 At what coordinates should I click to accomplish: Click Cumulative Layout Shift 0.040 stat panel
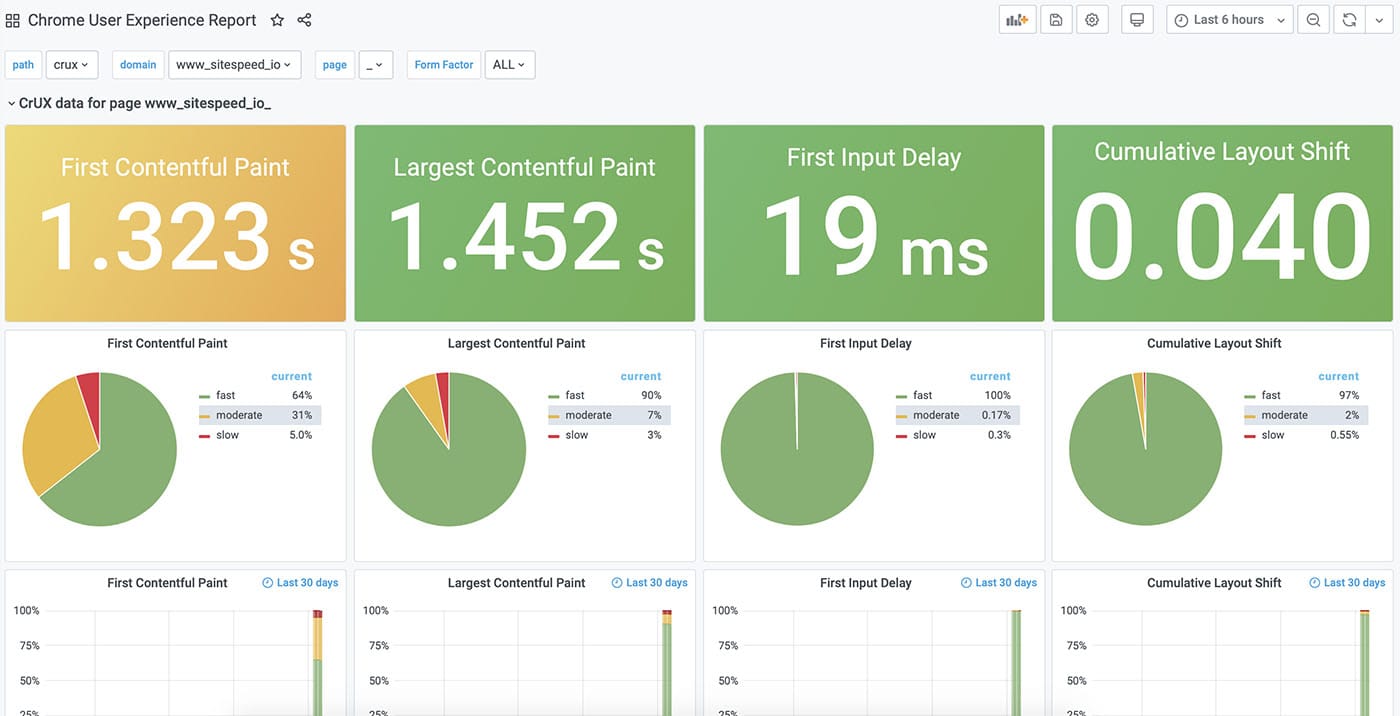(x=1222, y=223)
